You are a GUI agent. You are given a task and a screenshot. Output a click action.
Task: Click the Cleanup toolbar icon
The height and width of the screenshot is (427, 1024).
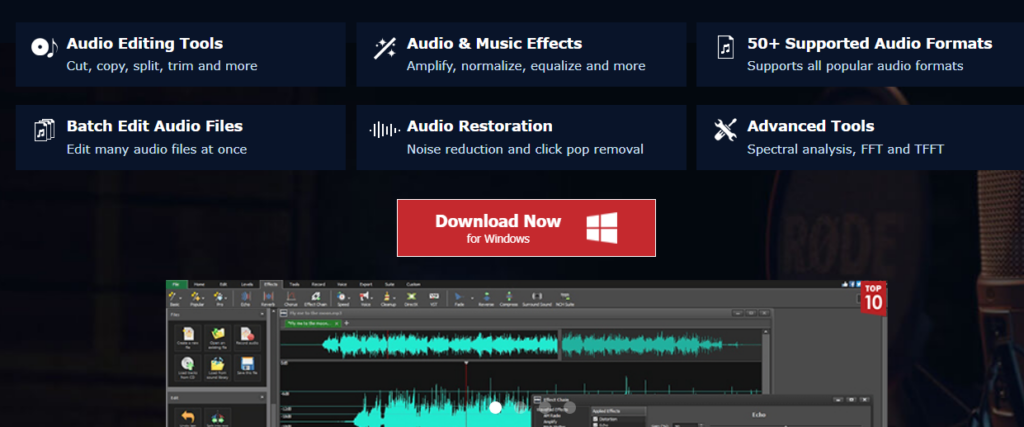[x=387, y=296]
